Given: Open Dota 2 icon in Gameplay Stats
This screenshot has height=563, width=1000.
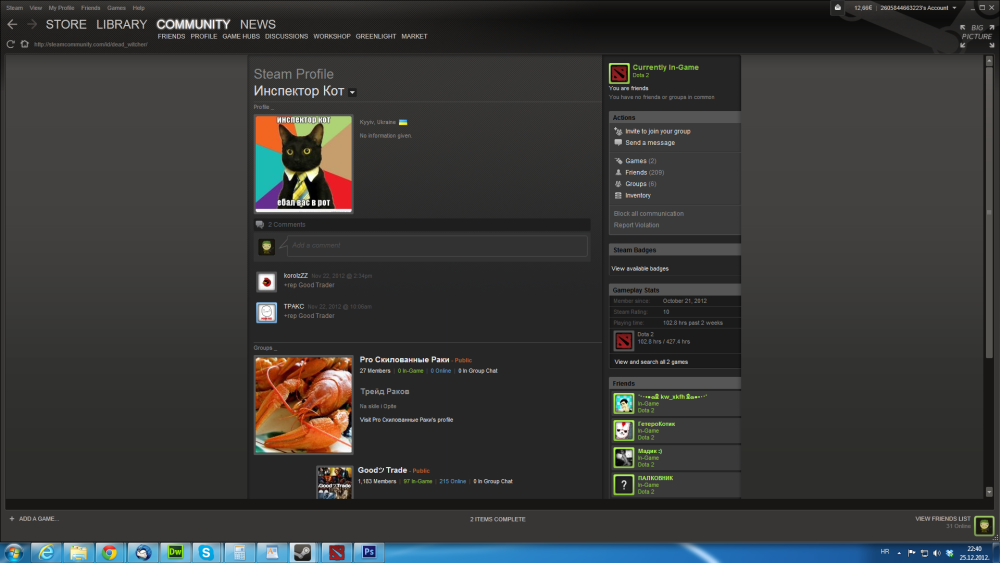Looking at the screenshot, I should (623, 340).
